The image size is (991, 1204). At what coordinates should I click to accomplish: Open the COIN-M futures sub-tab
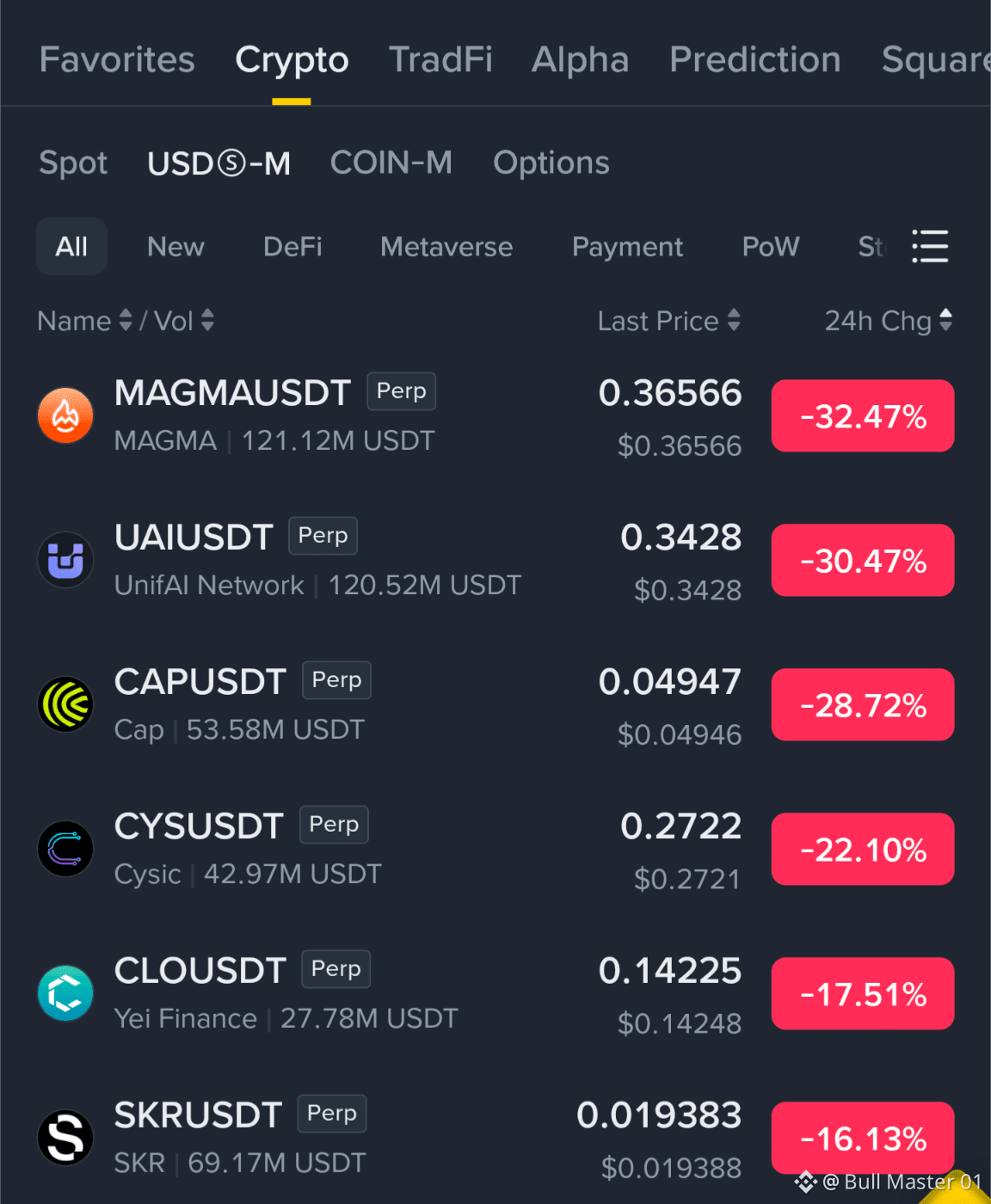click(x=391, y=163)
